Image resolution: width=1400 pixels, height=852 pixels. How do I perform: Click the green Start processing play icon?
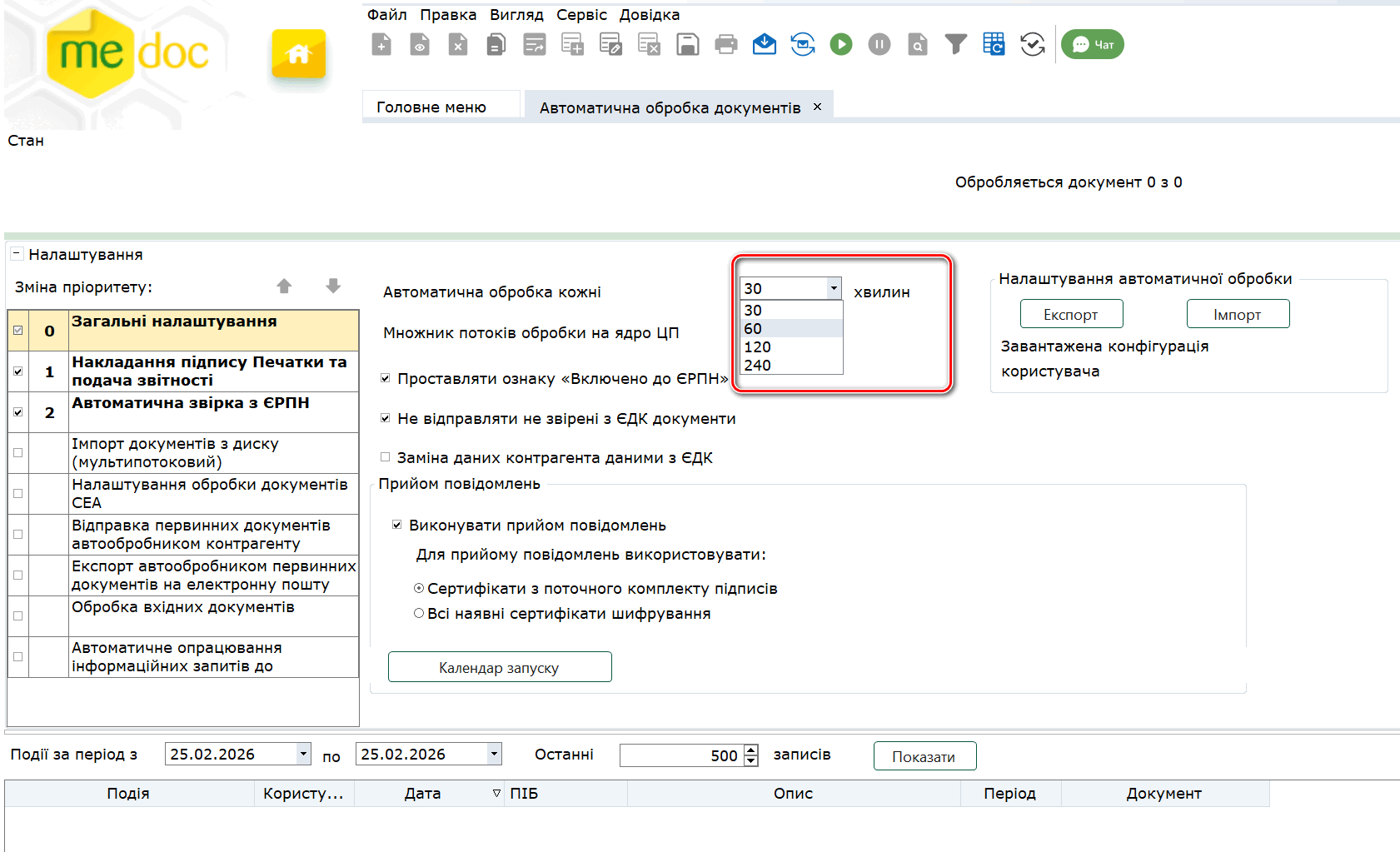840,44
